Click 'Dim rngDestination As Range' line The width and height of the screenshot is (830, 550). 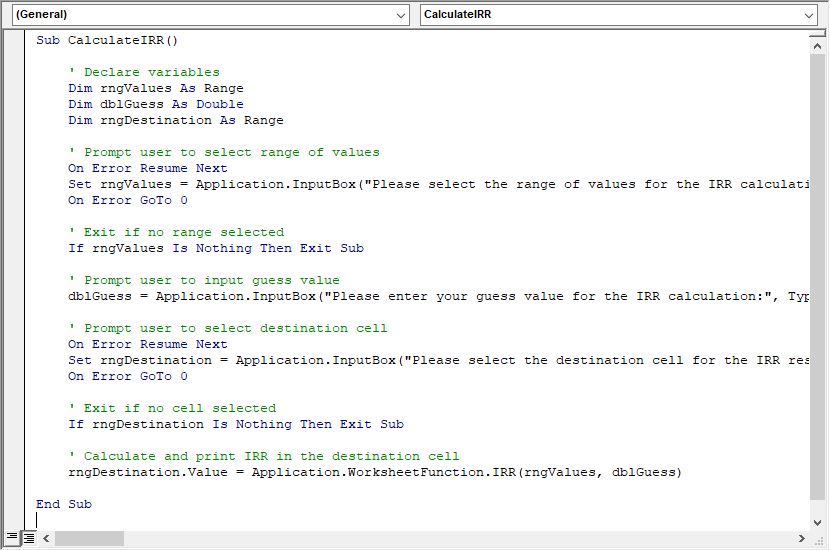coord(176,120)
